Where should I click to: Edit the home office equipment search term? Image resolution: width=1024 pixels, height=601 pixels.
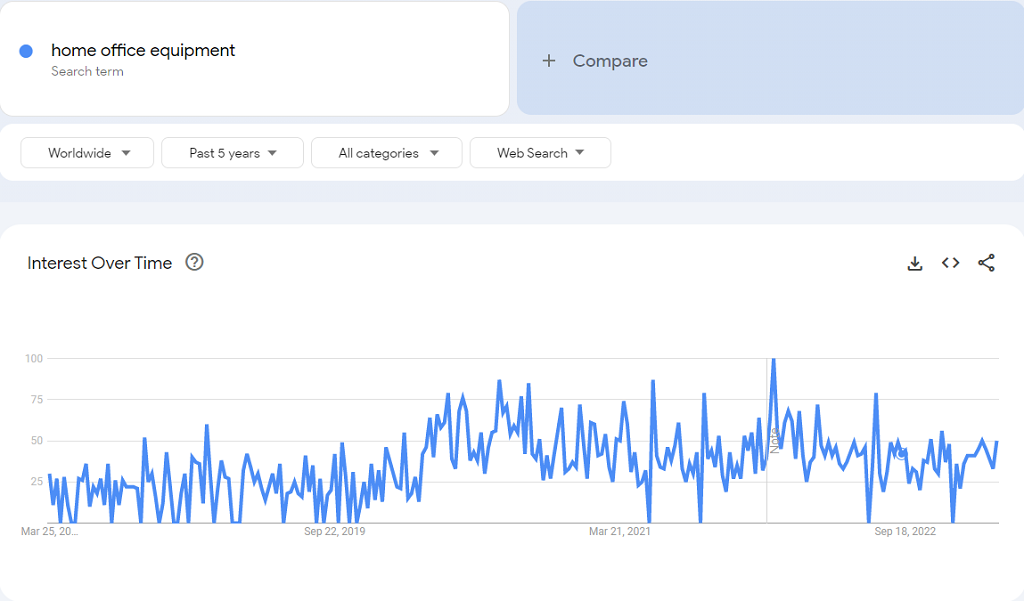[x=143, y=50]
